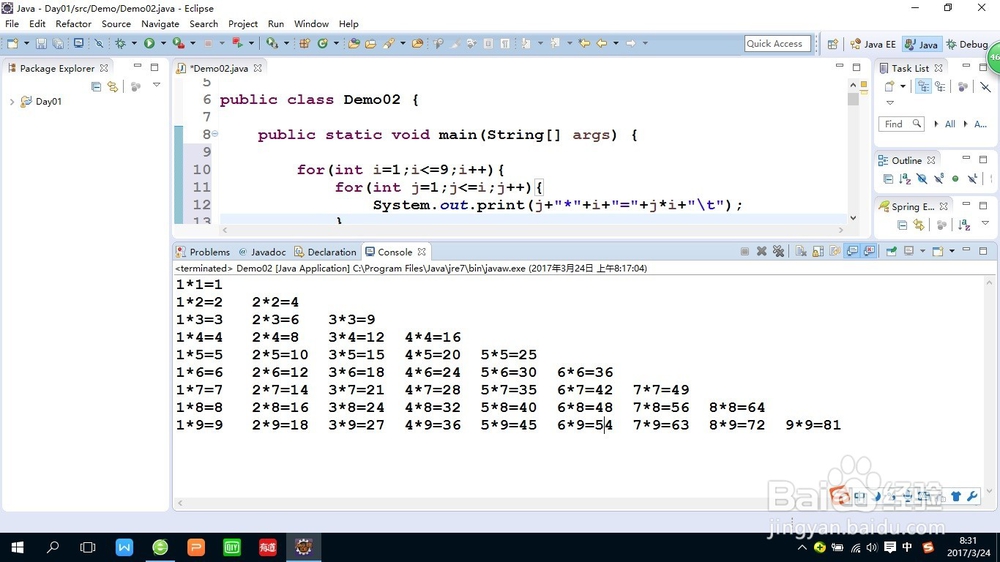Viewport: 1000px width, 562px height.
Task: Toggle show console on standard out
Action: [x=853, y=251]
